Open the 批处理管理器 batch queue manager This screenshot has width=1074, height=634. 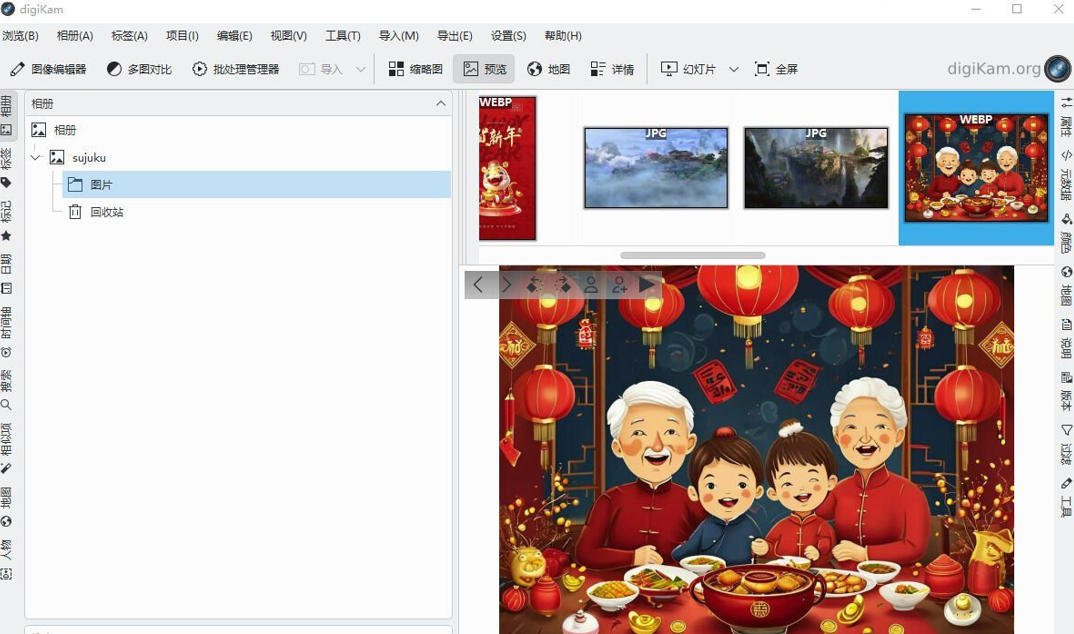[x=235, y=69]
